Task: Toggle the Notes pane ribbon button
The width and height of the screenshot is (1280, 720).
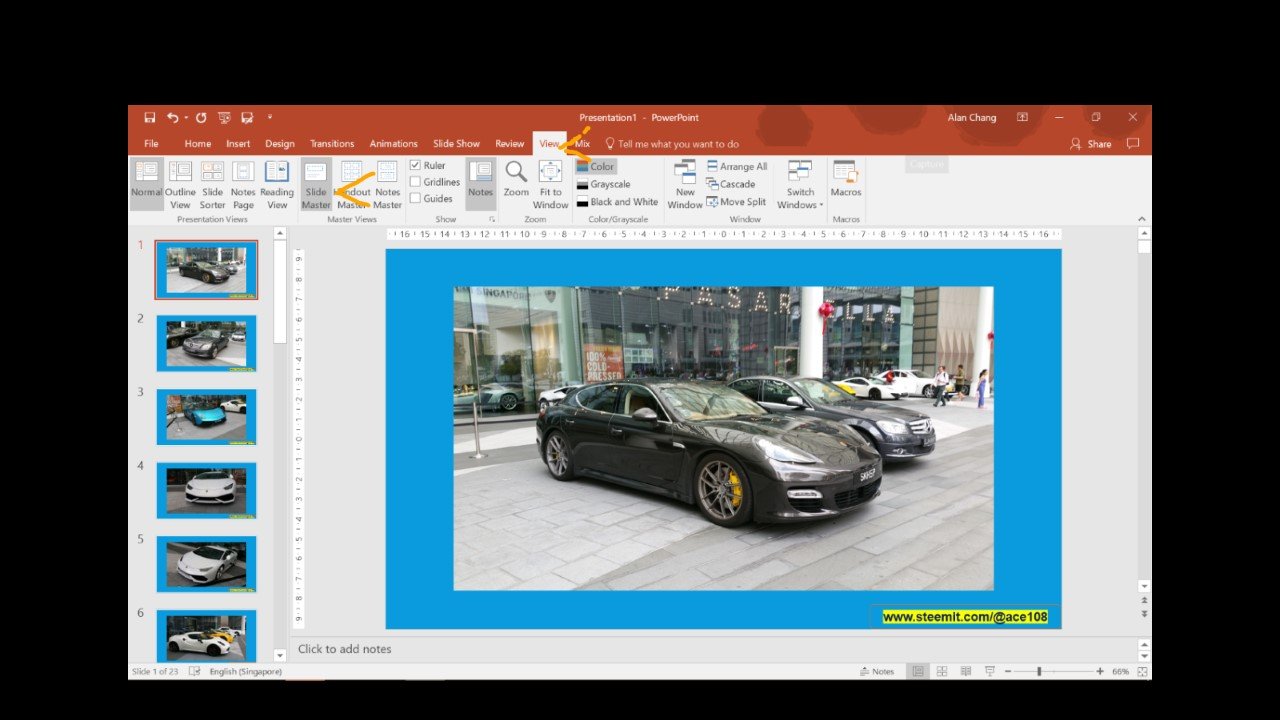Action: (x=481, y=182)
